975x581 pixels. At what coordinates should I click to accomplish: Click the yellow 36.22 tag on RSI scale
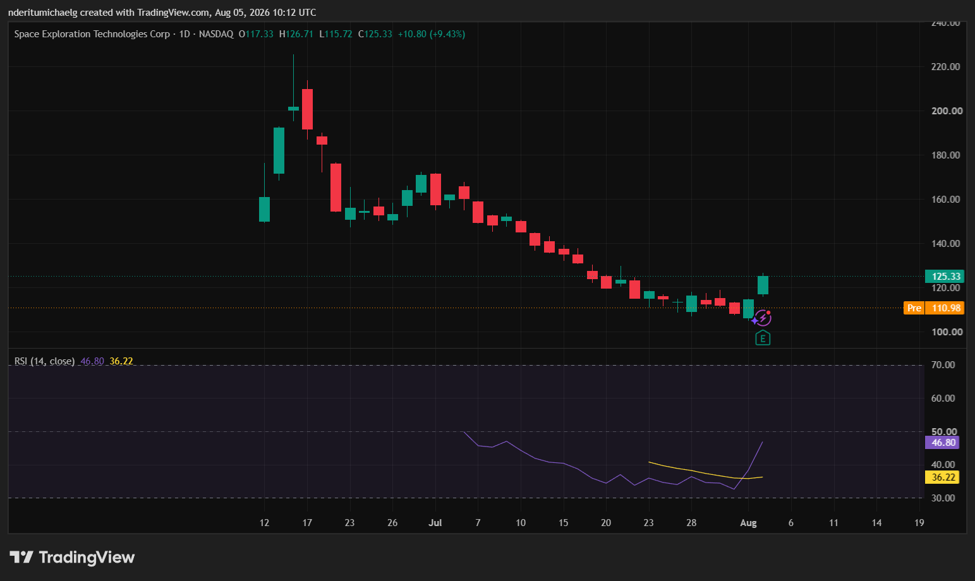click(943, 477)
